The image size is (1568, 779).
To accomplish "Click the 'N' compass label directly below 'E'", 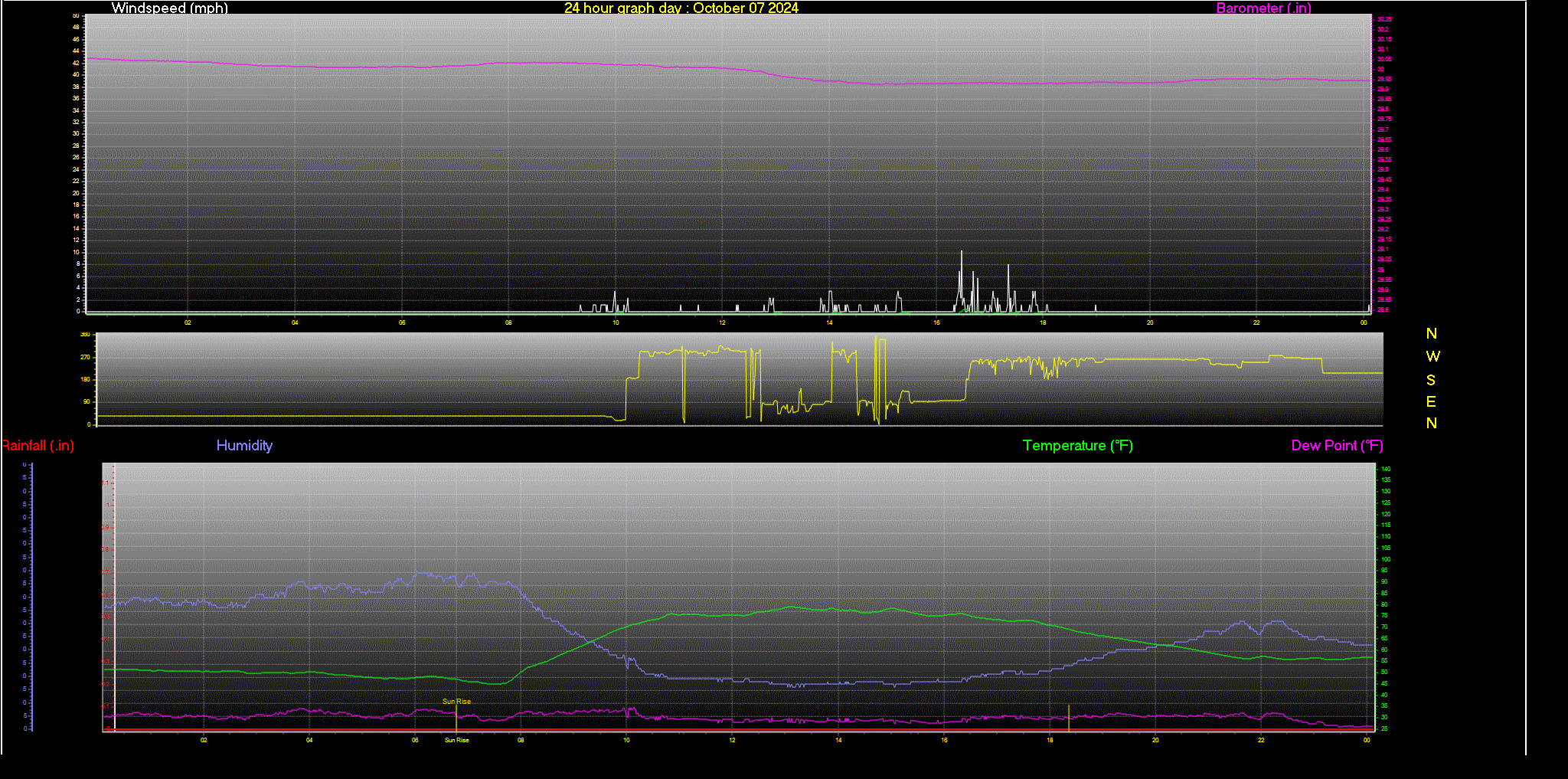I will tap(1432, 423).
